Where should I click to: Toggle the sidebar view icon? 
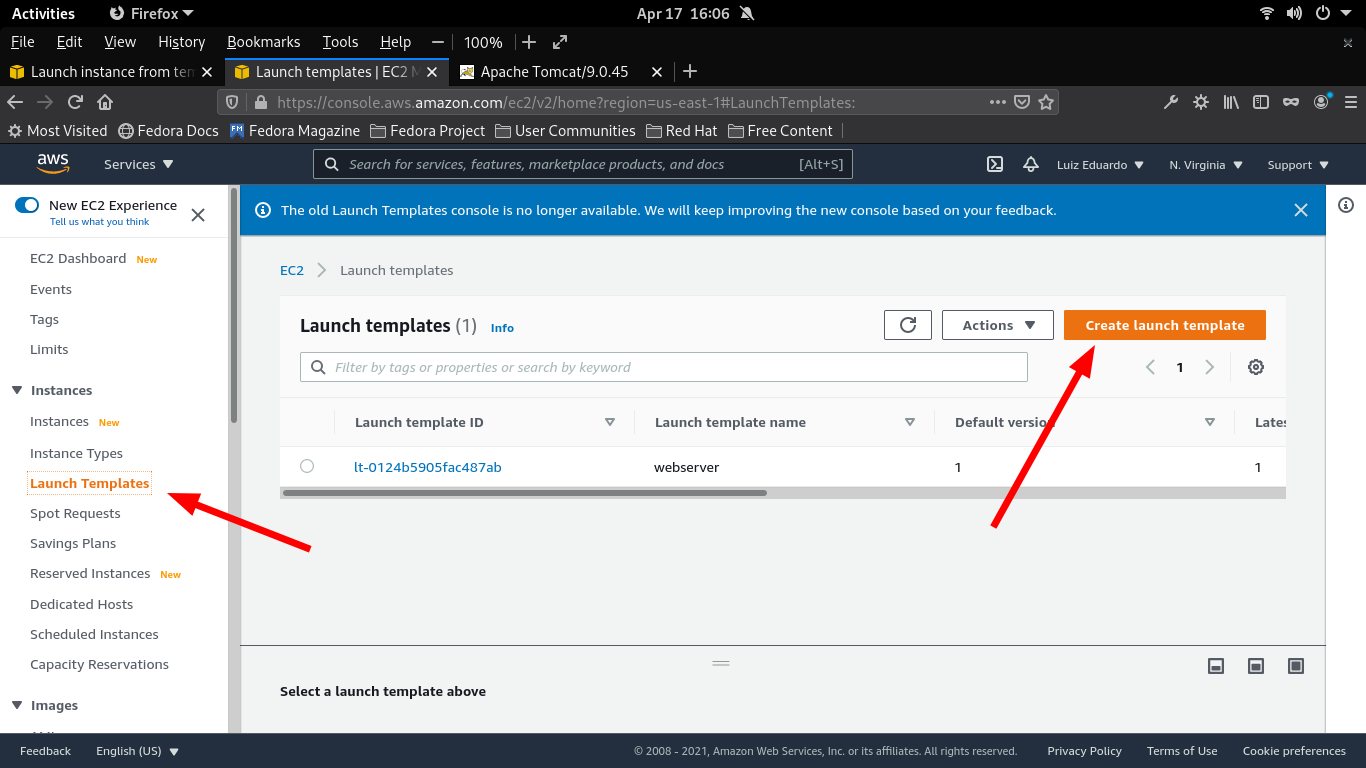point(1261,102)
